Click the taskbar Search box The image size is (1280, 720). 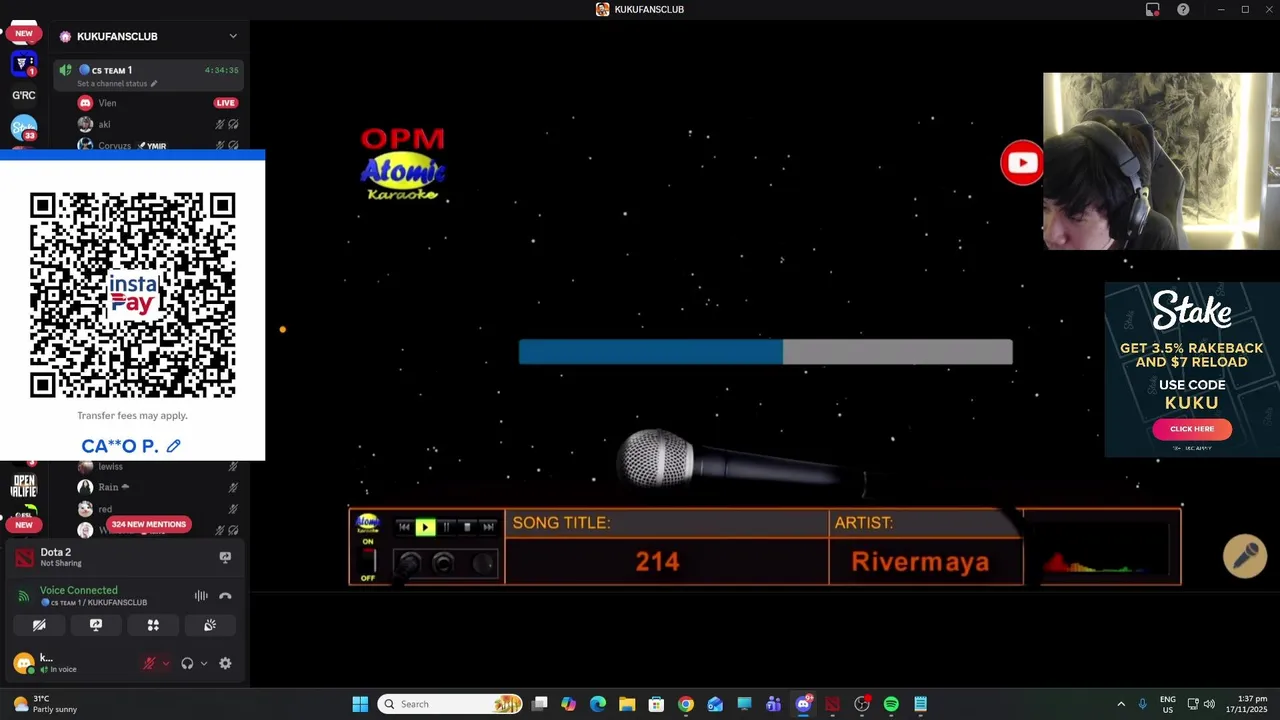pos(451,704)
